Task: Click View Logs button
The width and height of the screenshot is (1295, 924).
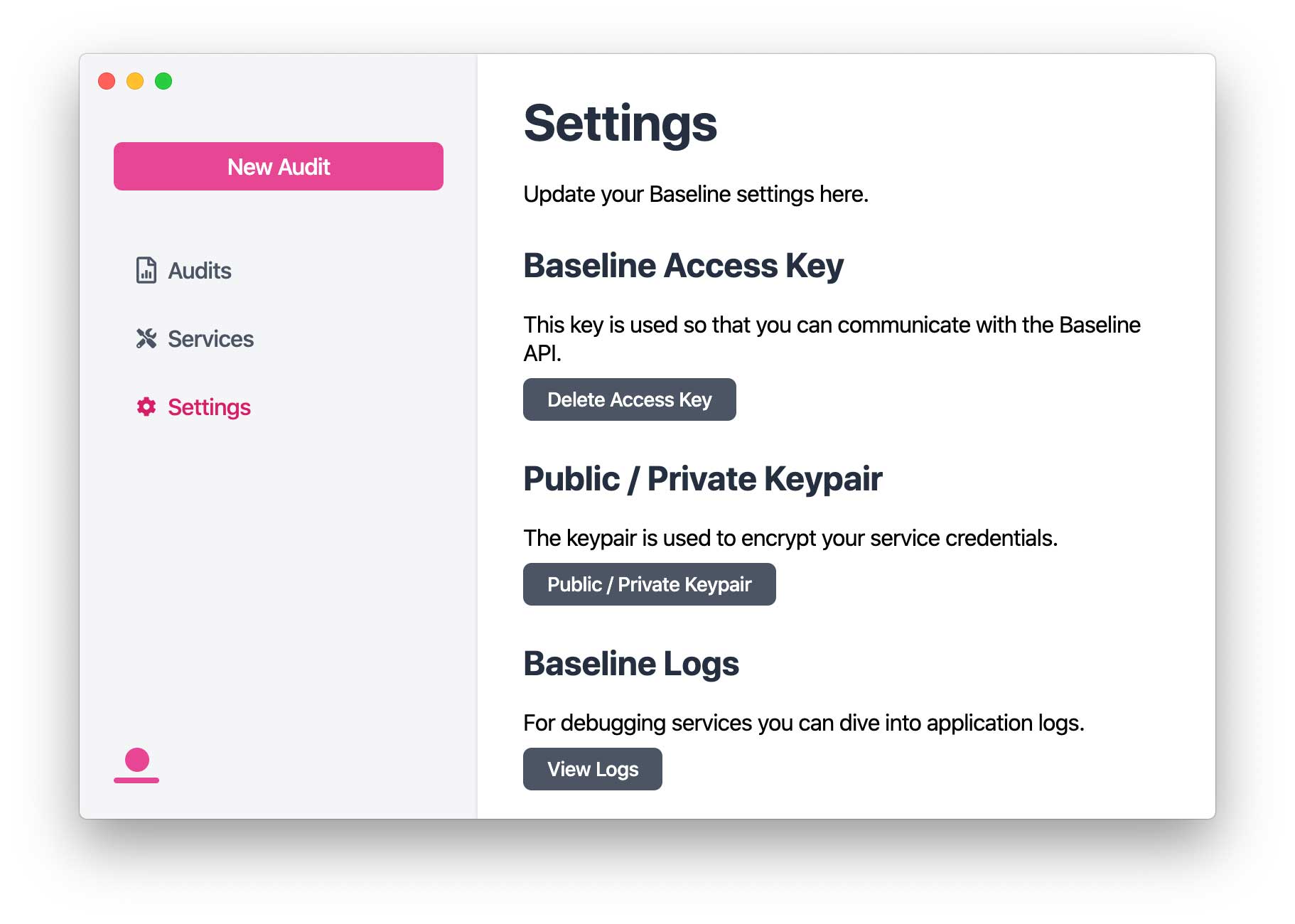Action: (593, 769)
